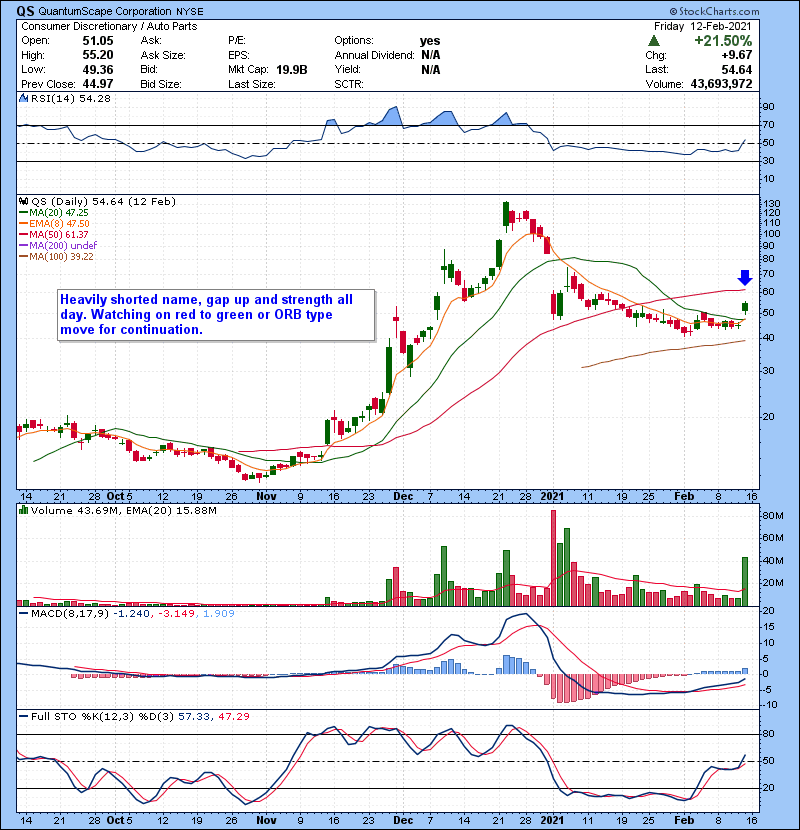Click the Ask Size label

tap(163, 55)
